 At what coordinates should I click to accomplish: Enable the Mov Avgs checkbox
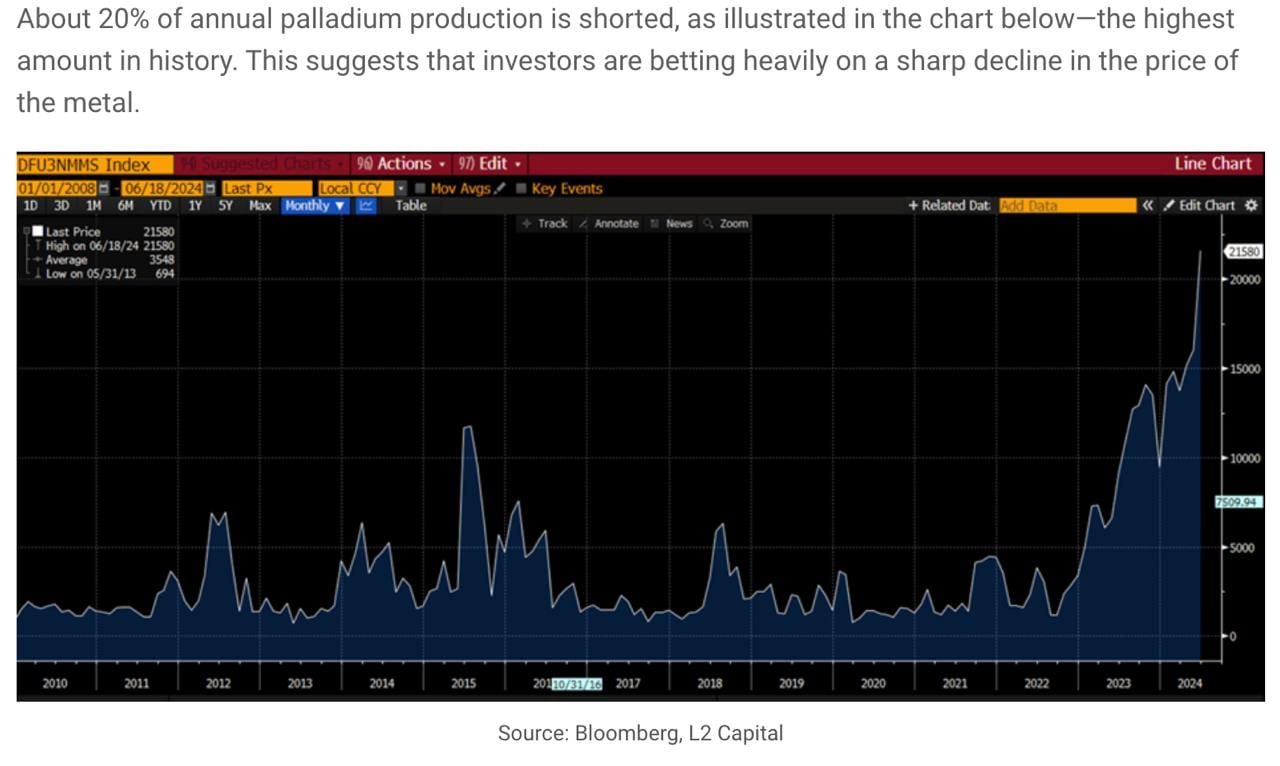click(x=421, y=189)
